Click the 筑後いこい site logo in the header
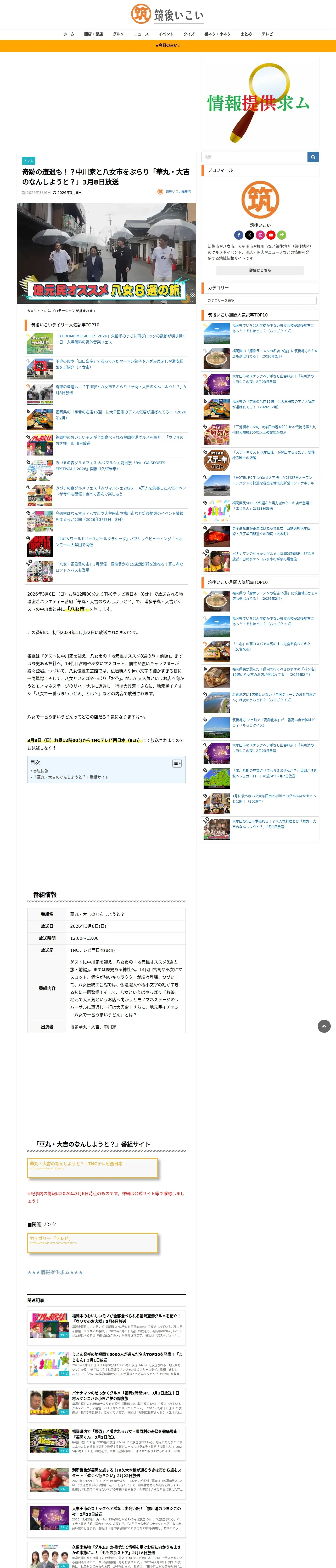336x1568 pixels. tap(168, 14)
